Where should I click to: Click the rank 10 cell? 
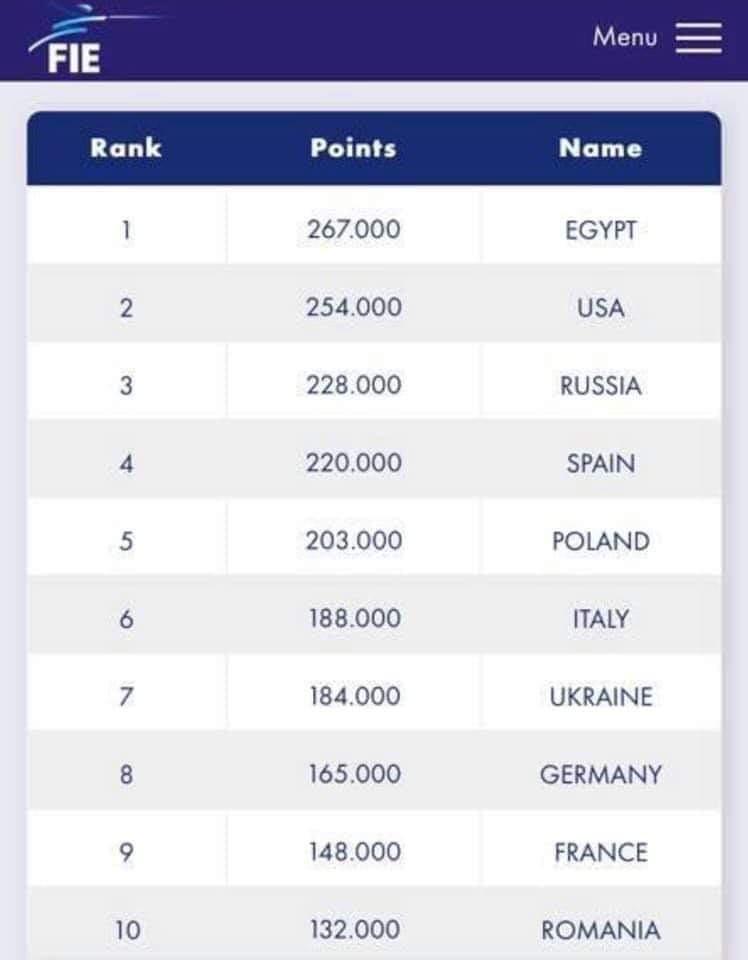click(x=126, y=930)
